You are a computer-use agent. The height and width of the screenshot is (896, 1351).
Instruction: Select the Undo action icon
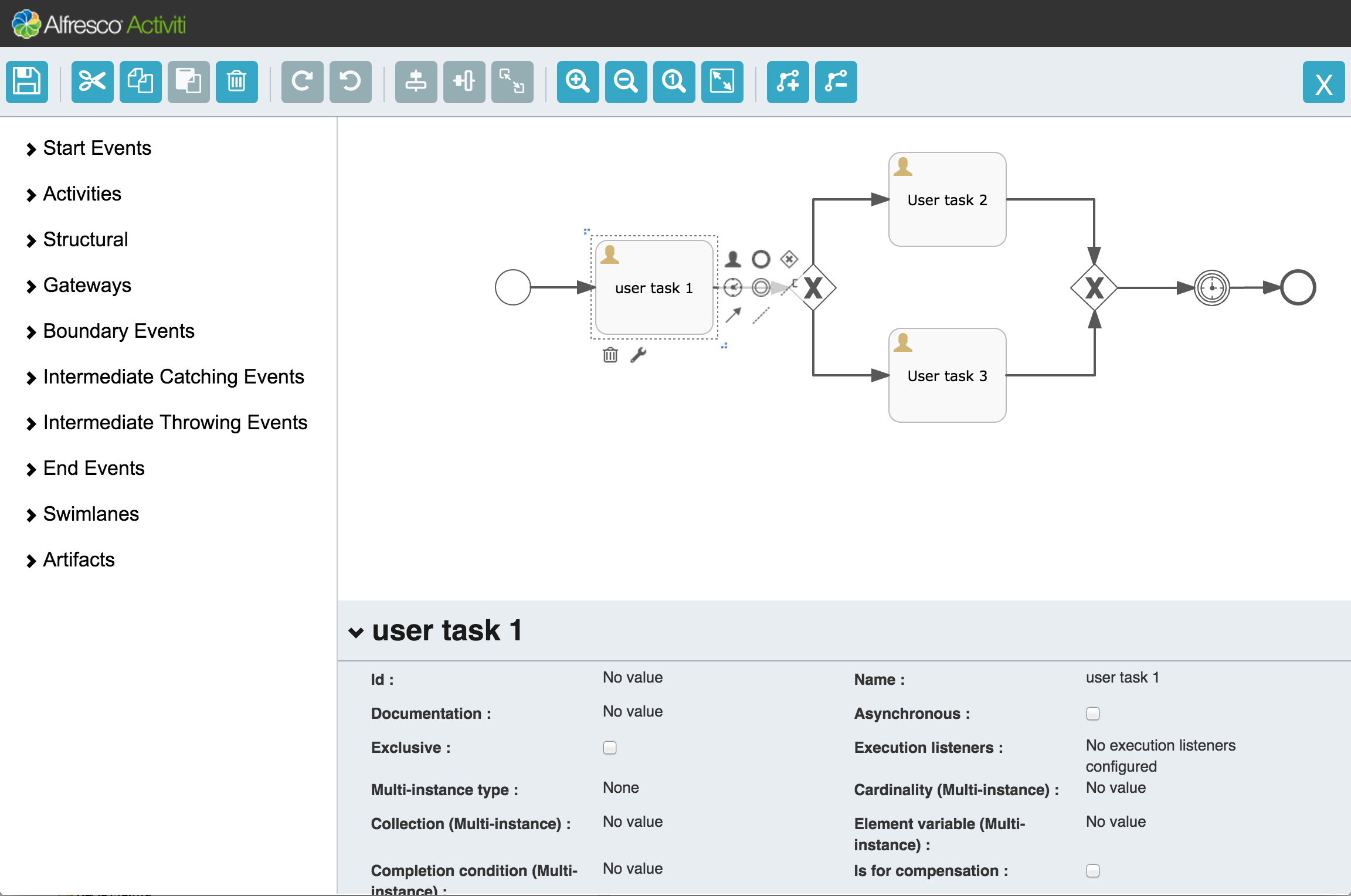click(349, 82)
